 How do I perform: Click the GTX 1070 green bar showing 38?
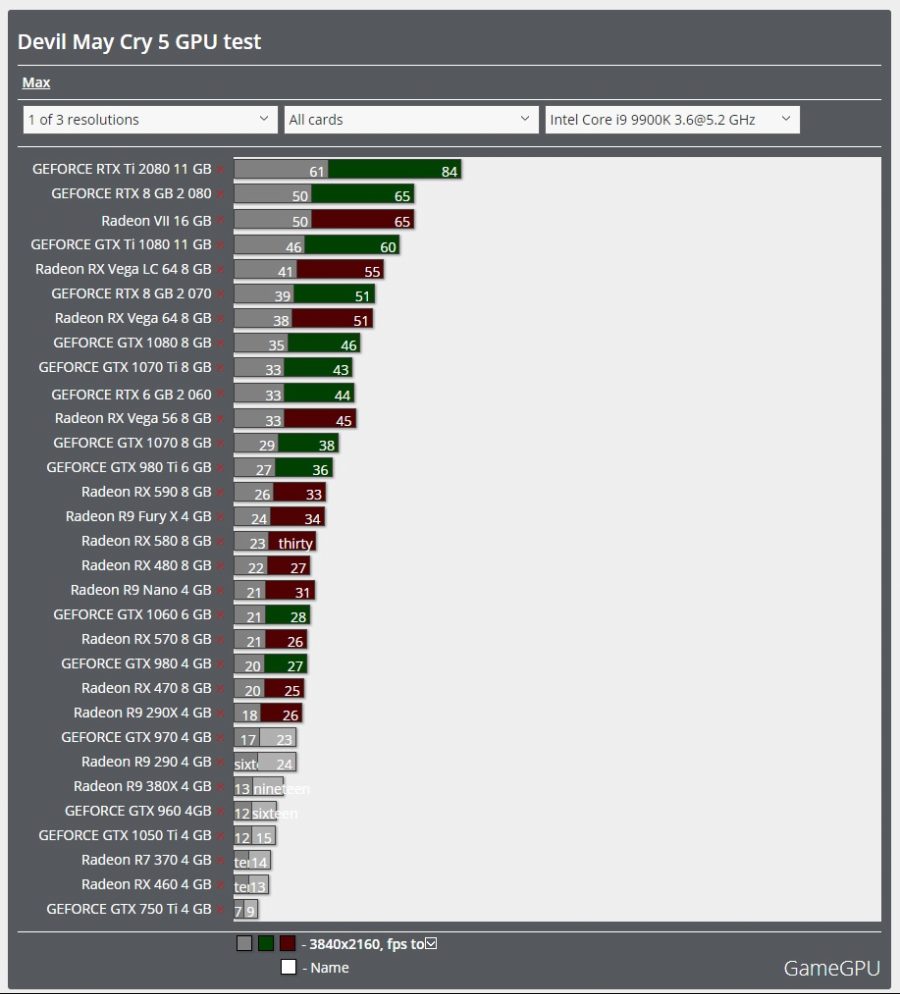[308, 443]
